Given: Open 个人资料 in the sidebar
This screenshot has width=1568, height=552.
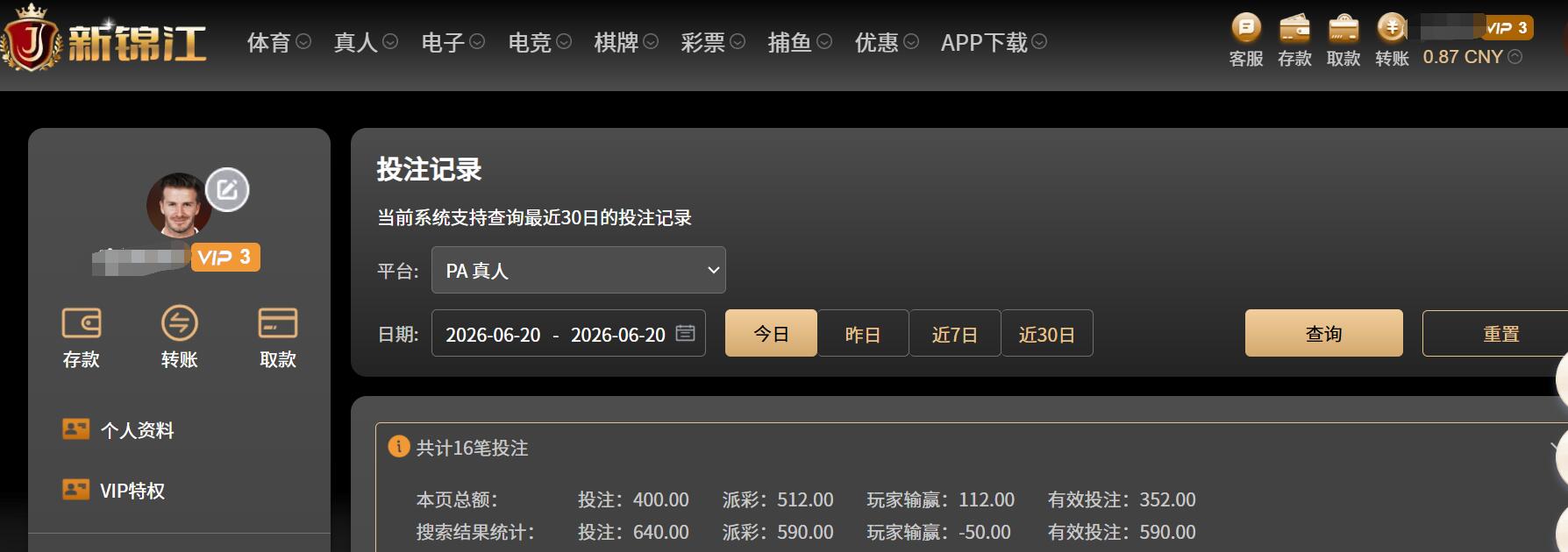Looking at the screenshot, I should [x=137, y=430].
